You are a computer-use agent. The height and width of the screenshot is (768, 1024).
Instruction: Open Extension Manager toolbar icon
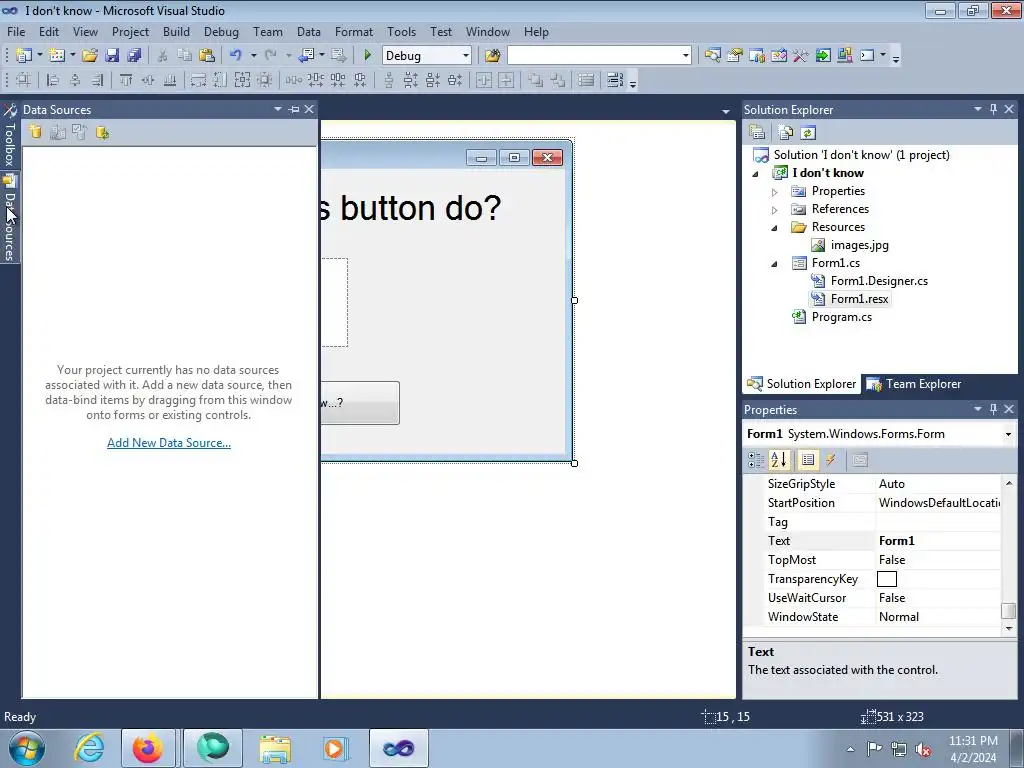tap(844, 56)
